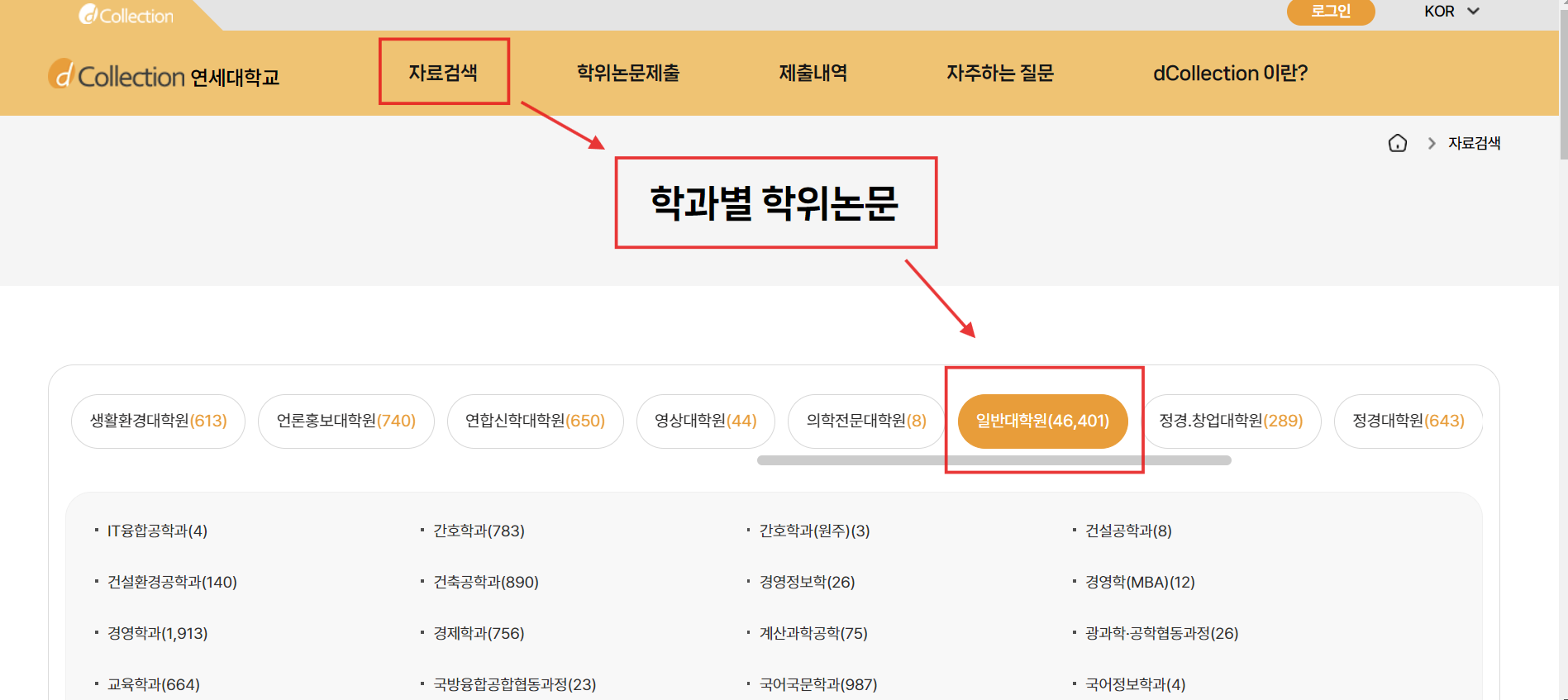This screenshot has height=700, width=1568.
Task: Open 건설환경공학과(140) theses
Action: point(172,582)
